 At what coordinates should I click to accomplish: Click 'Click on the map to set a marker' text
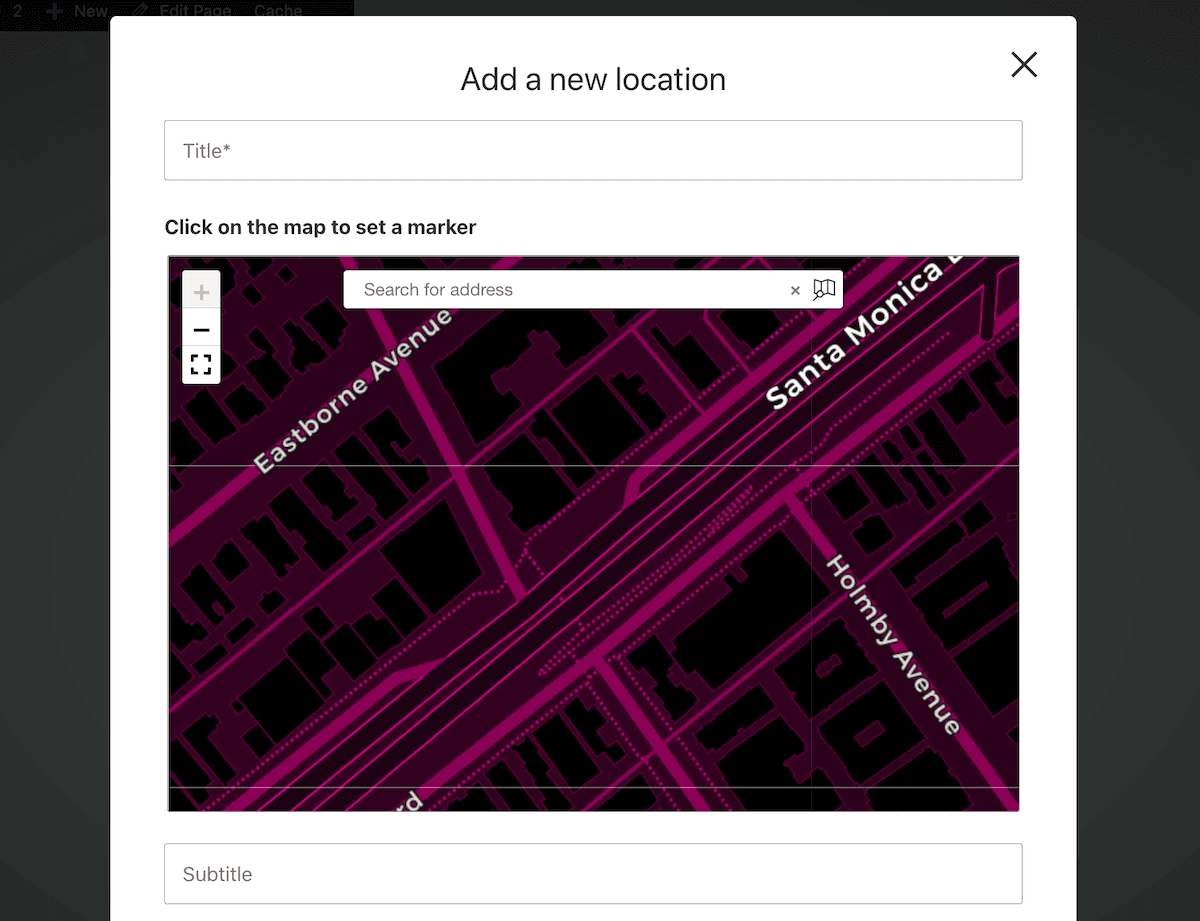(x=320, y=227)
